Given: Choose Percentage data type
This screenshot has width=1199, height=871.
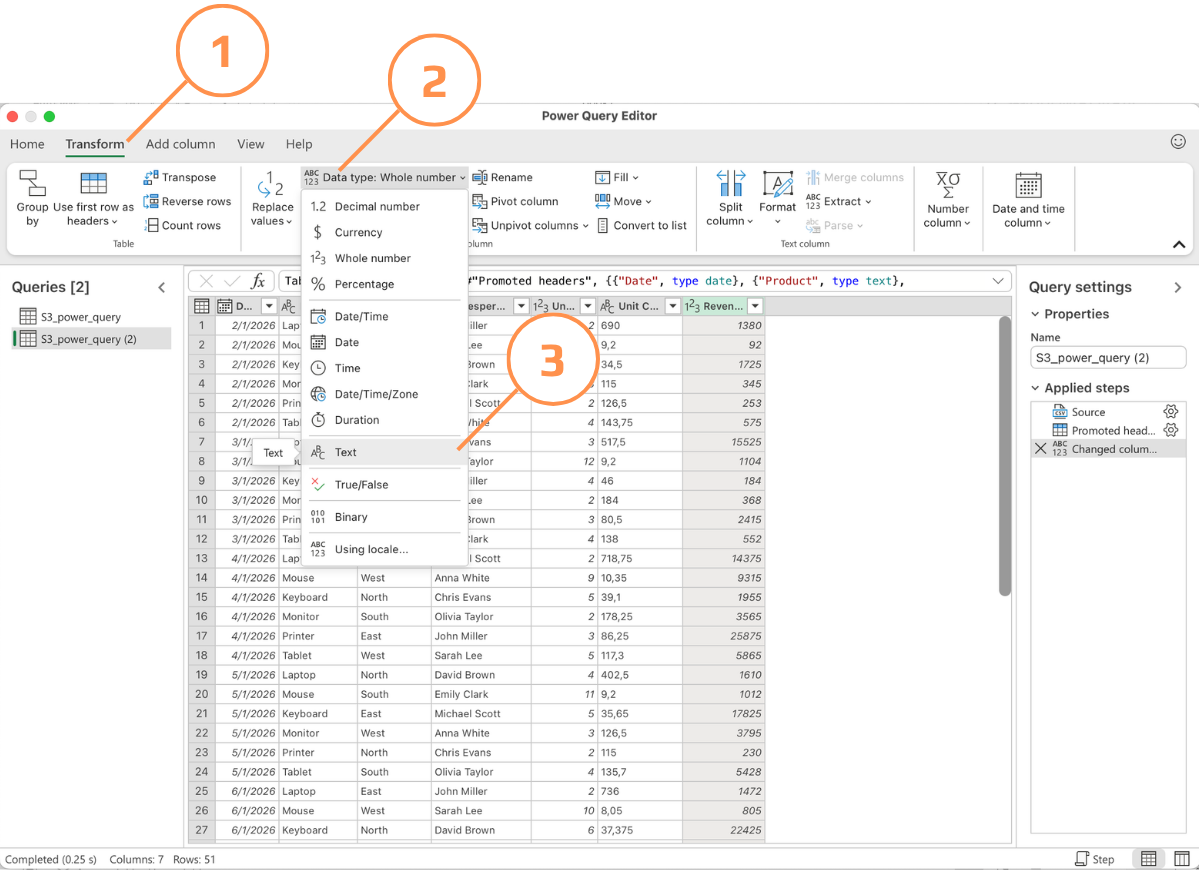Looking at the screenshot, I should click(x=385, y=284).
